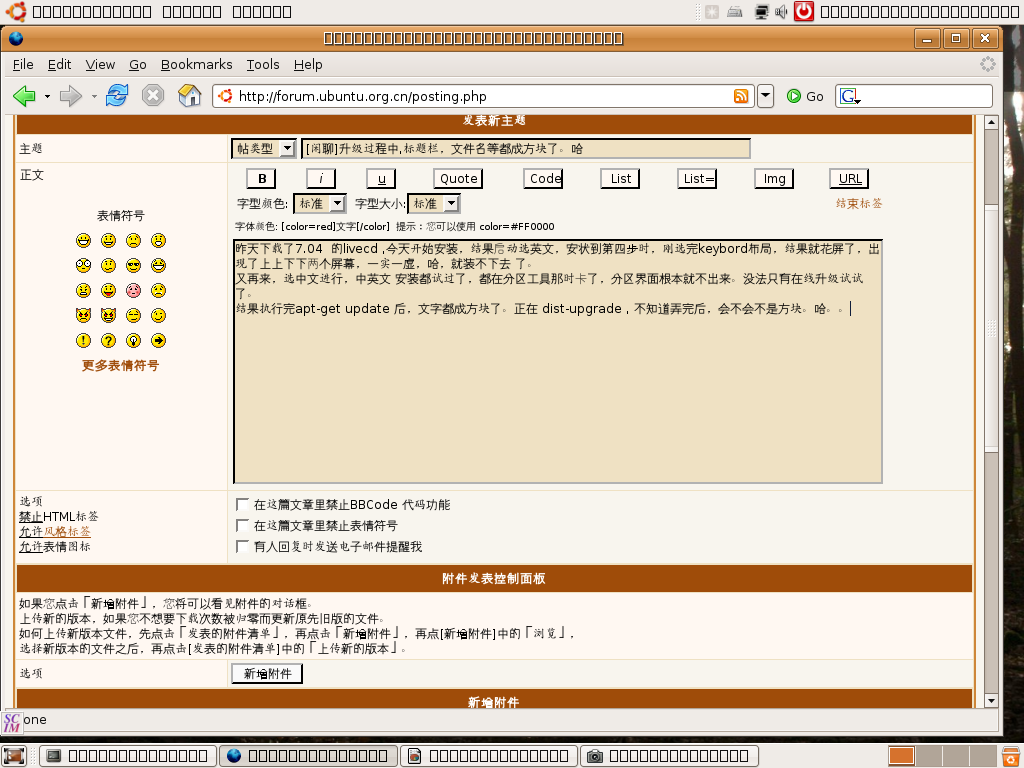Insert the tongue-out red mouth smiley

click(108, 291)
